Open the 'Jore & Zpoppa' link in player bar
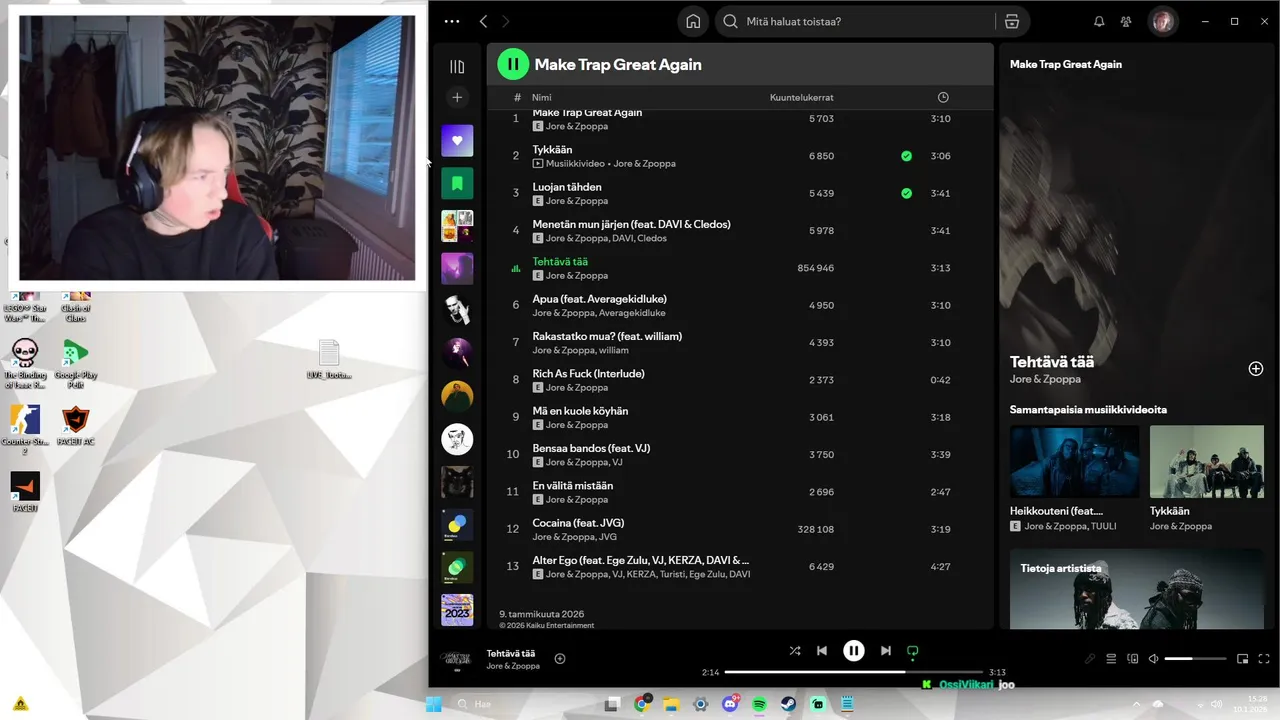Image resolution: width=1280 pixels, height=720 pixels. click(513, 666)
